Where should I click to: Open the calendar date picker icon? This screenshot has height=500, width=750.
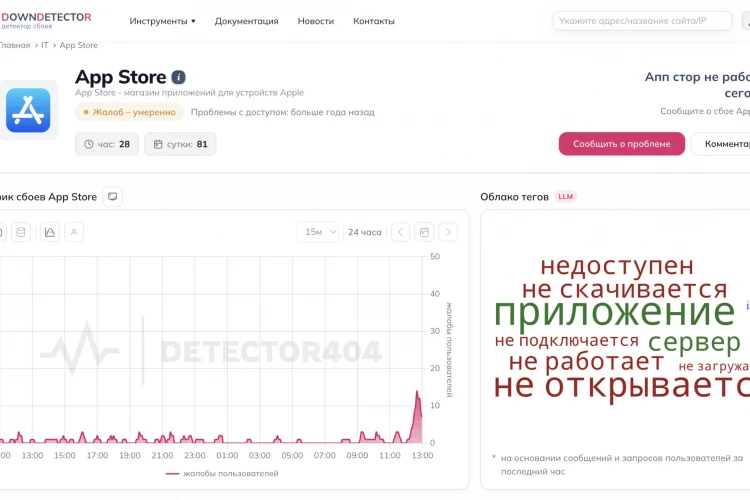[x=424, y=232]
